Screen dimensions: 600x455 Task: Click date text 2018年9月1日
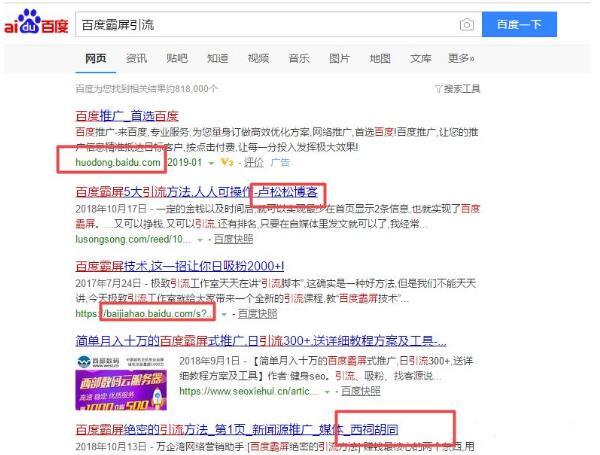pos(209,361)
